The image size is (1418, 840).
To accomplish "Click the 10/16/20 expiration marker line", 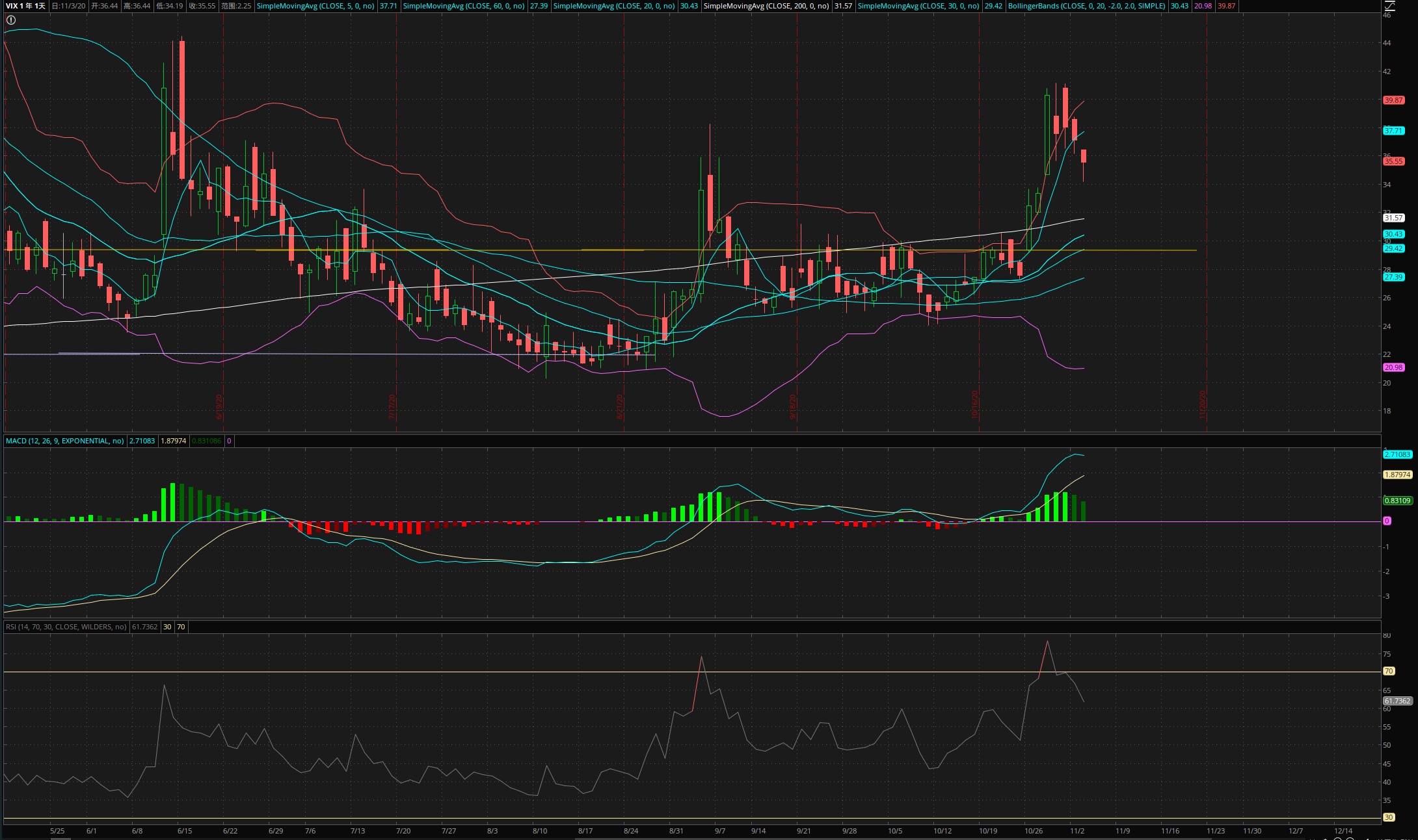I will pos(980,221).
